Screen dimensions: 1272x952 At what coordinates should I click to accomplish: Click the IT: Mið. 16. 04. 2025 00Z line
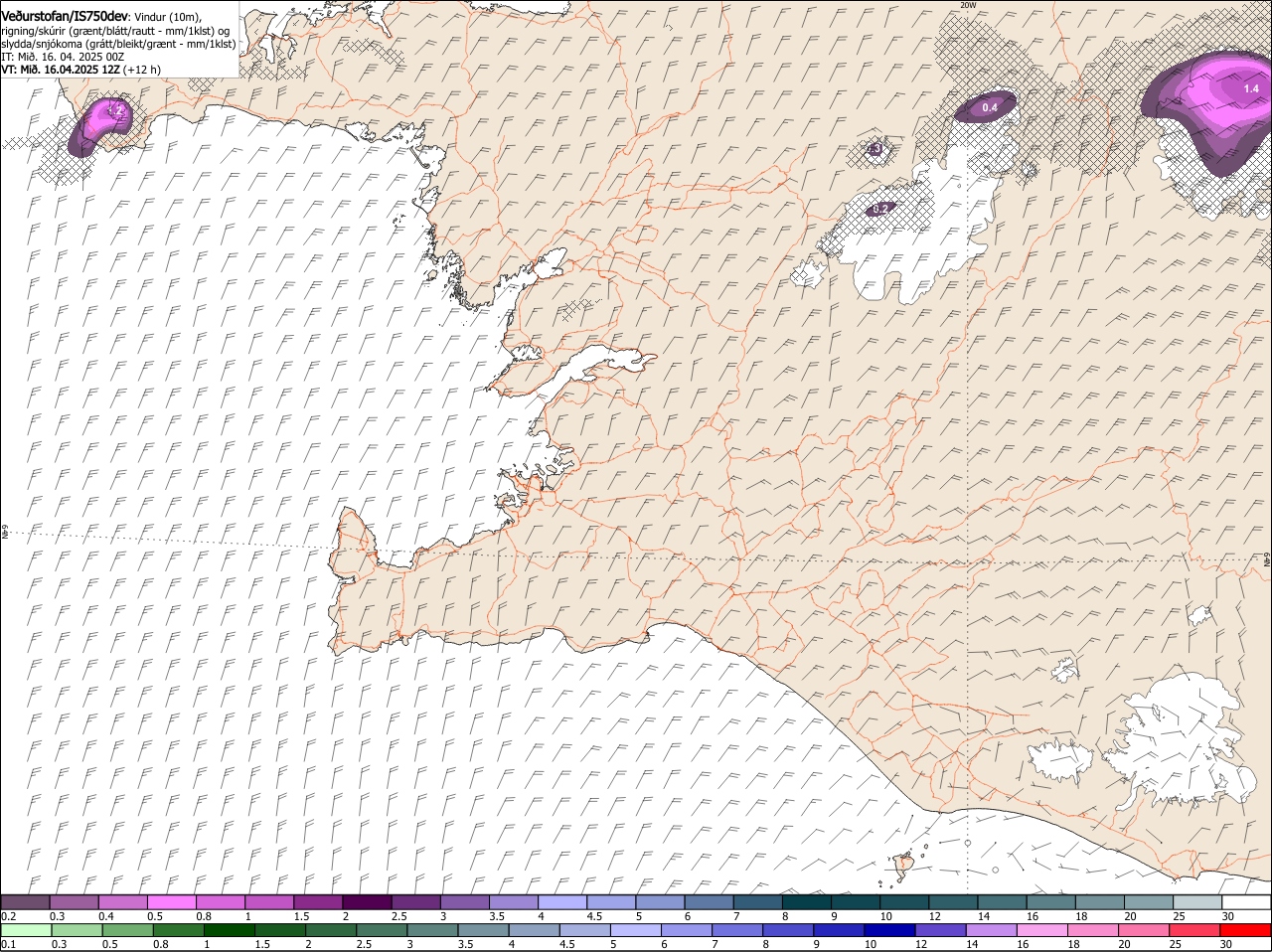[63, 57]
